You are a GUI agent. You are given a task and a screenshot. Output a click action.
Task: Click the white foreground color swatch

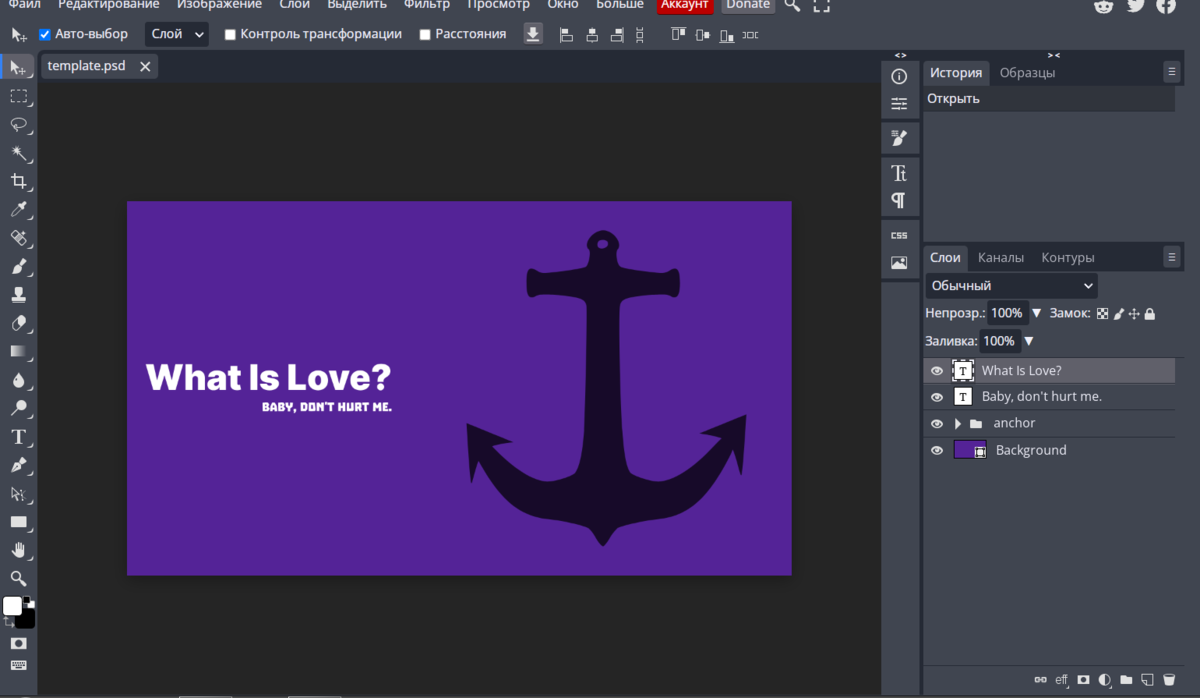[13, 606]
